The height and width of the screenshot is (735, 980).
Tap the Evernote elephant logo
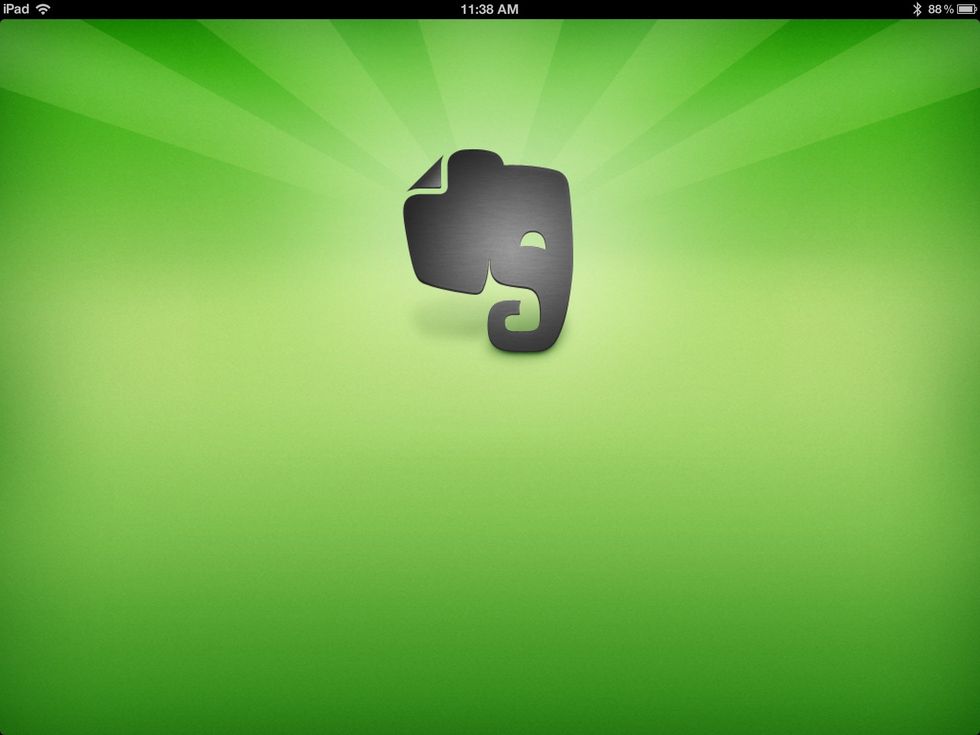pyautogui.click(x=488, y=250)
